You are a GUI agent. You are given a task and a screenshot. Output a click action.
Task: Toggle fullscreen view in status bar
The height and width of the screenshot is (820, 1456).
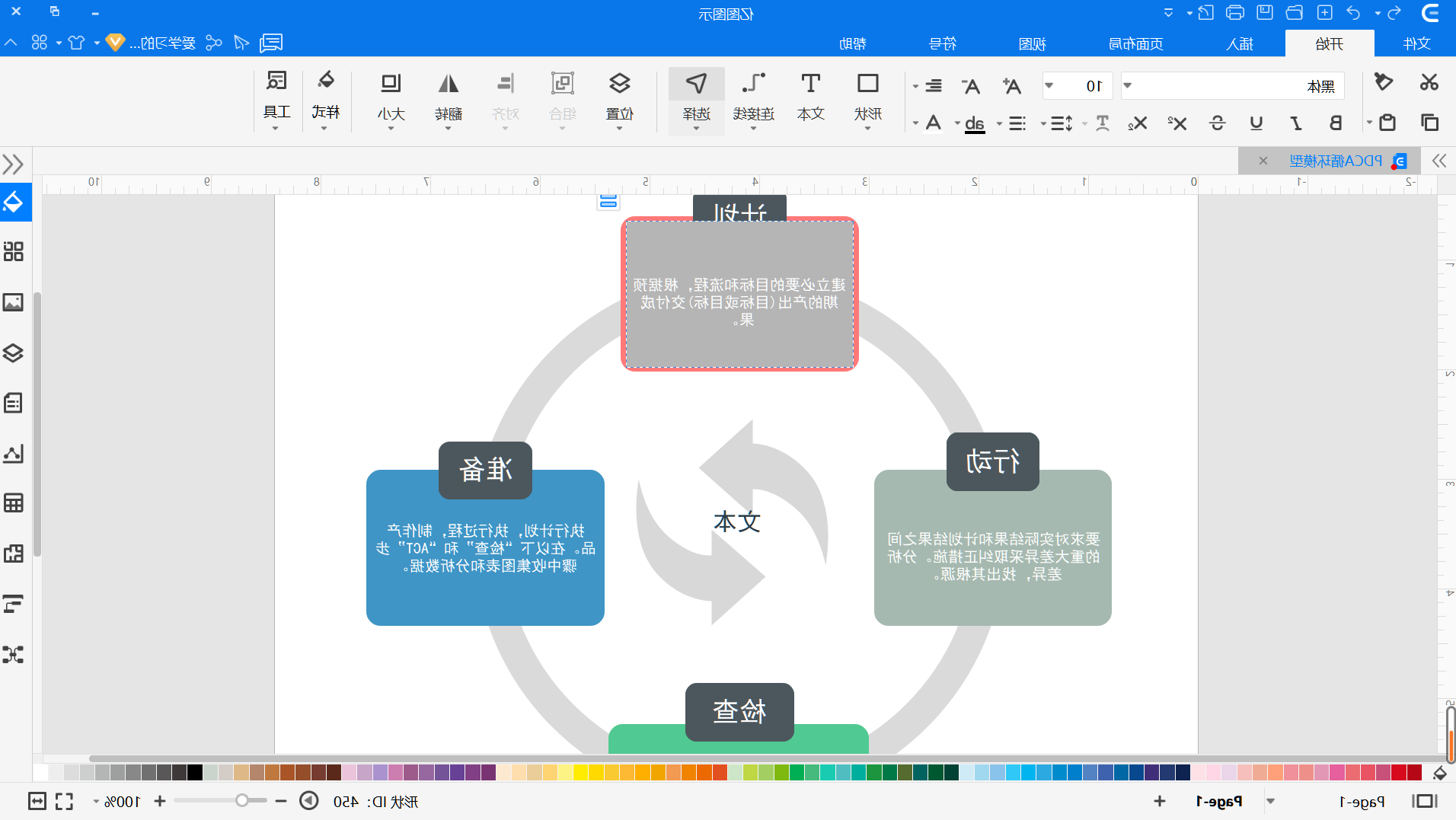pos(64,801)
